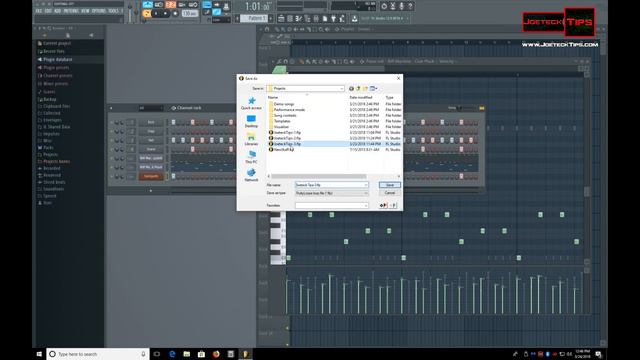The image size is (640, 360).
Task: Open Desktop location in Save As dialog
Action: 251,121
